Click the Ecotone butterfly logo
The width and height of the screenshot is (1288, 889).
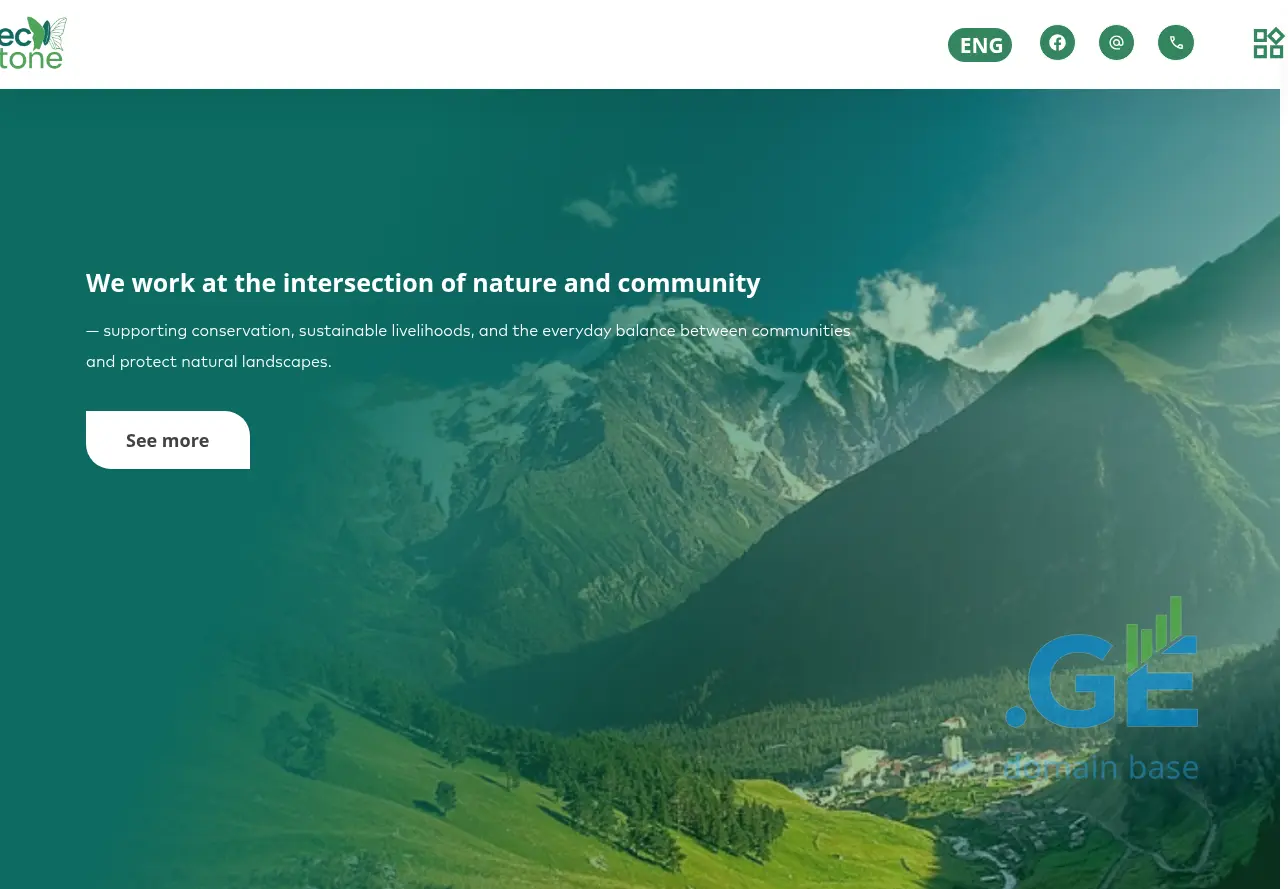33,43
